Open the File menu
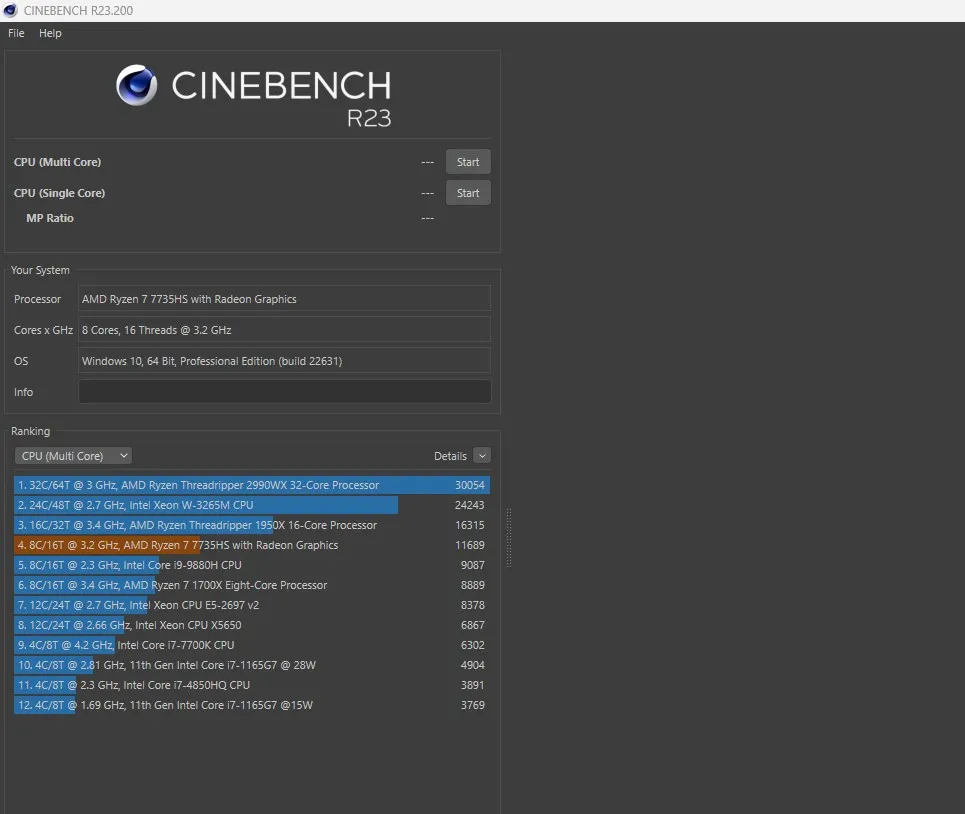Image resolution: width=965 pixels, height=814 pixels. click(16, 33)
